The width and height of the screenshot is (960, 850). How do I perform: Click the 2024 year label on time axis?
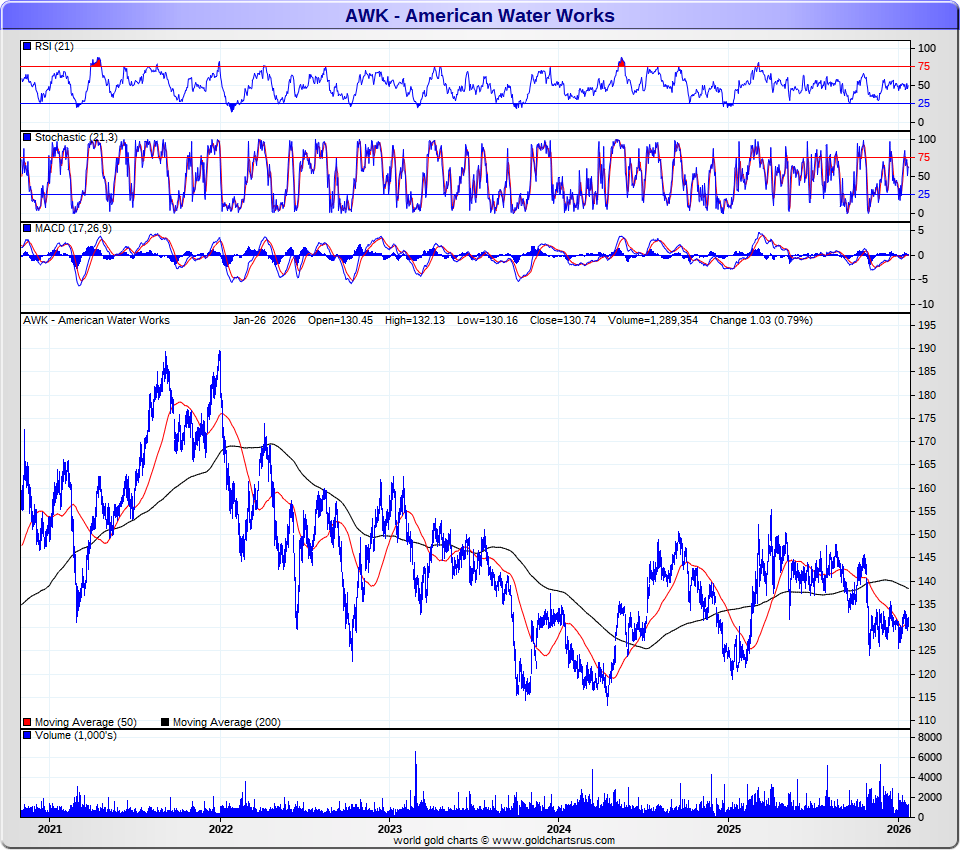[x=559, y=829]
